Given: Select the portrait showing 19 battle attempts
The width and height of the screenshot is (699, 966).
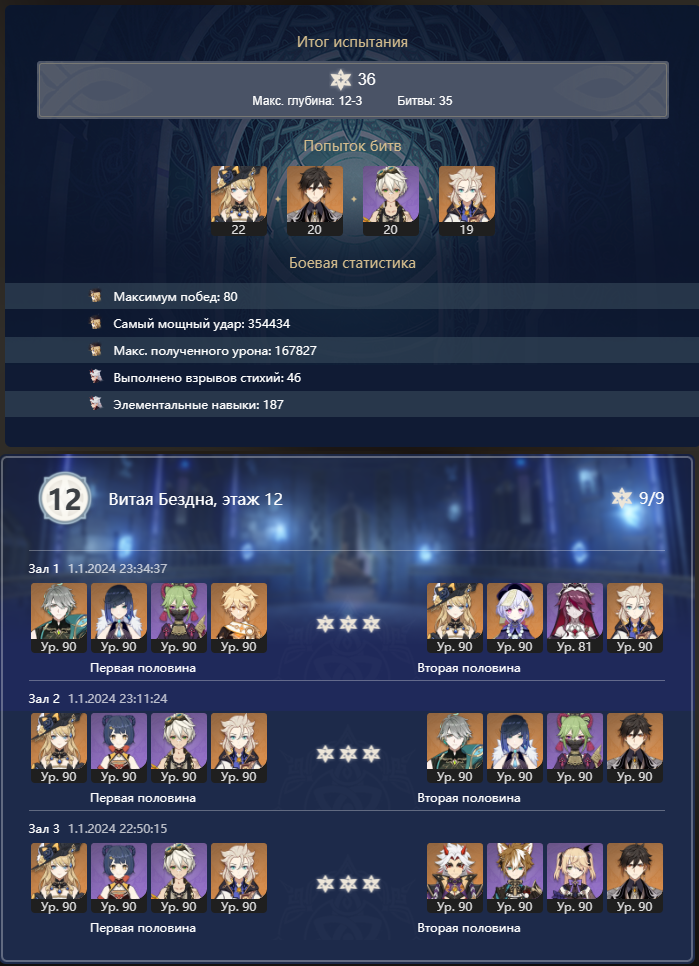Looking at the screenshot, I should [467, 200].
